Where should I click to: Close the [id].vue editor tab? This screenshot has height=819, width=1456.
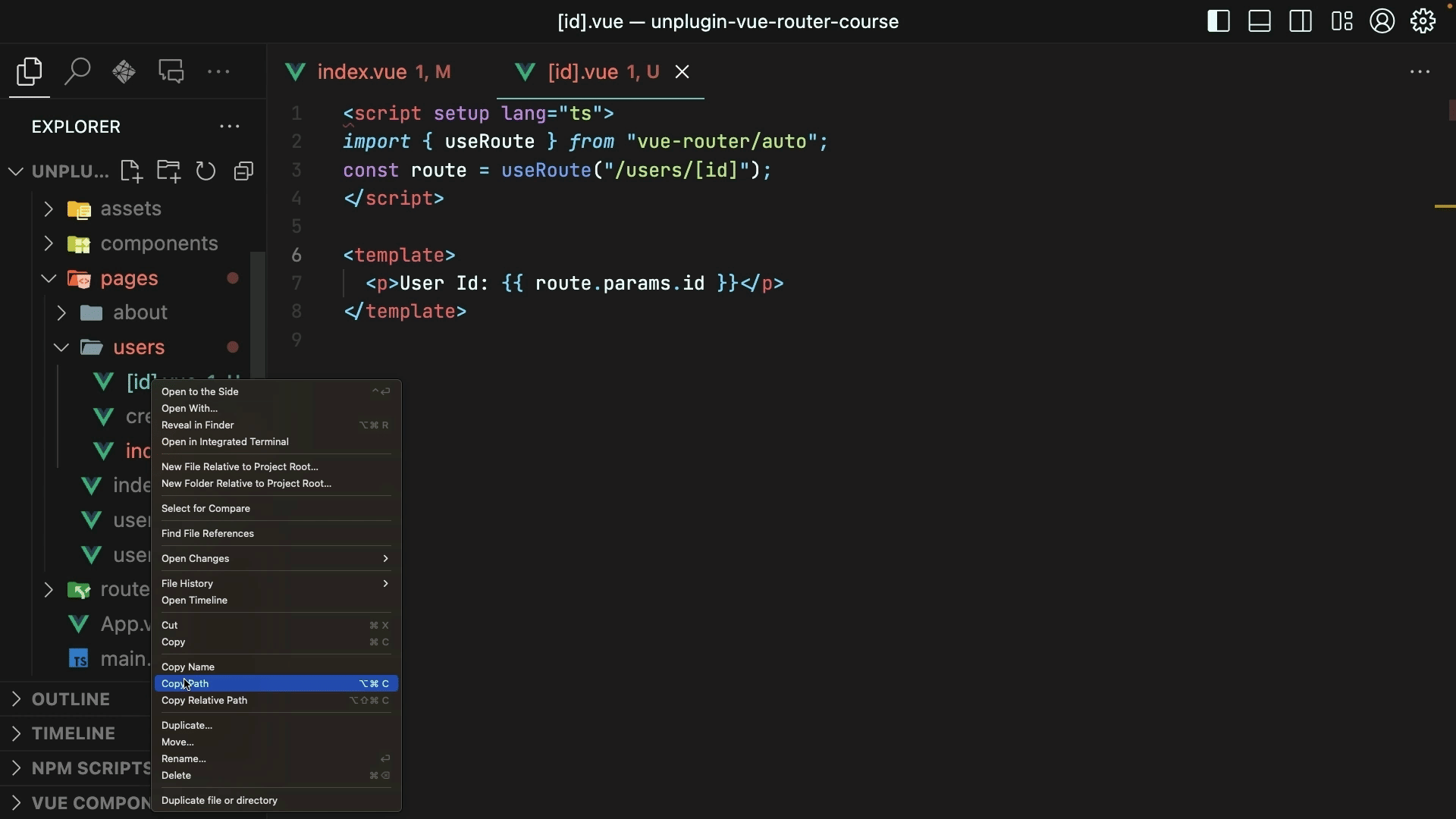point(682,72)
